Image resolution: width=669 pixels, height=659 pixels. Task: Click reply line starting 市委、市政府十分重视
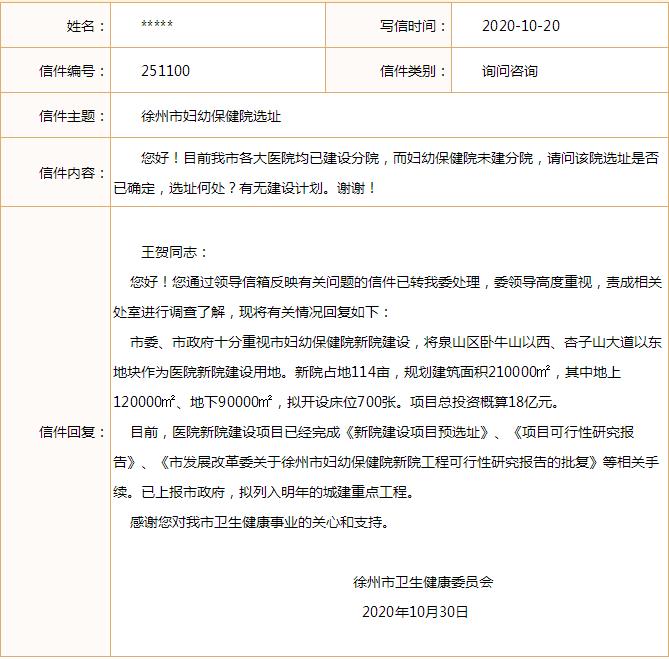click(x=396, y=342)
